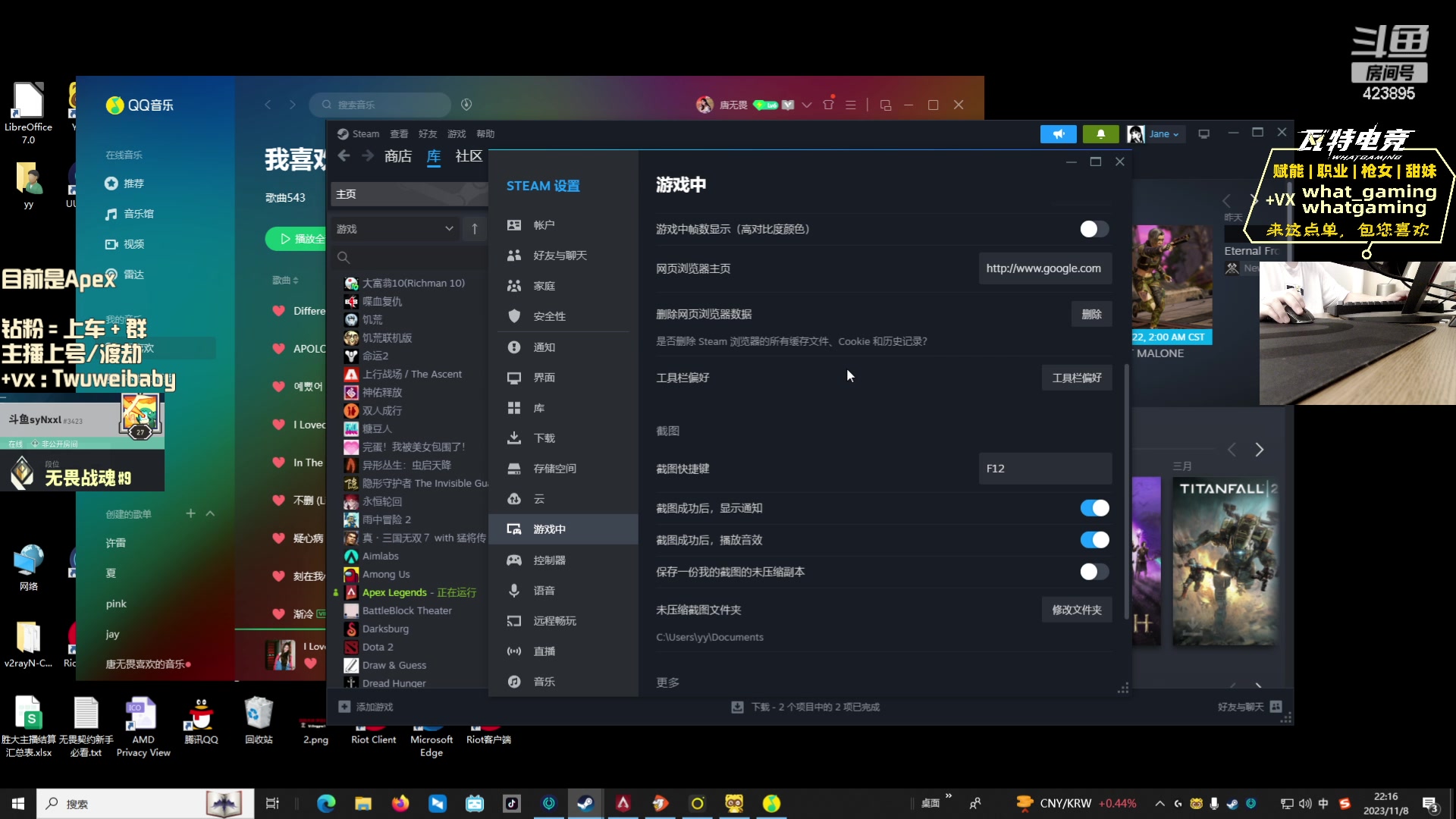Image resolution: width=1456 pixels, height=819 pixels.
Task: Click the Steam settings scrollbar
Action: pyautogui.click(x=1126, y=491)
